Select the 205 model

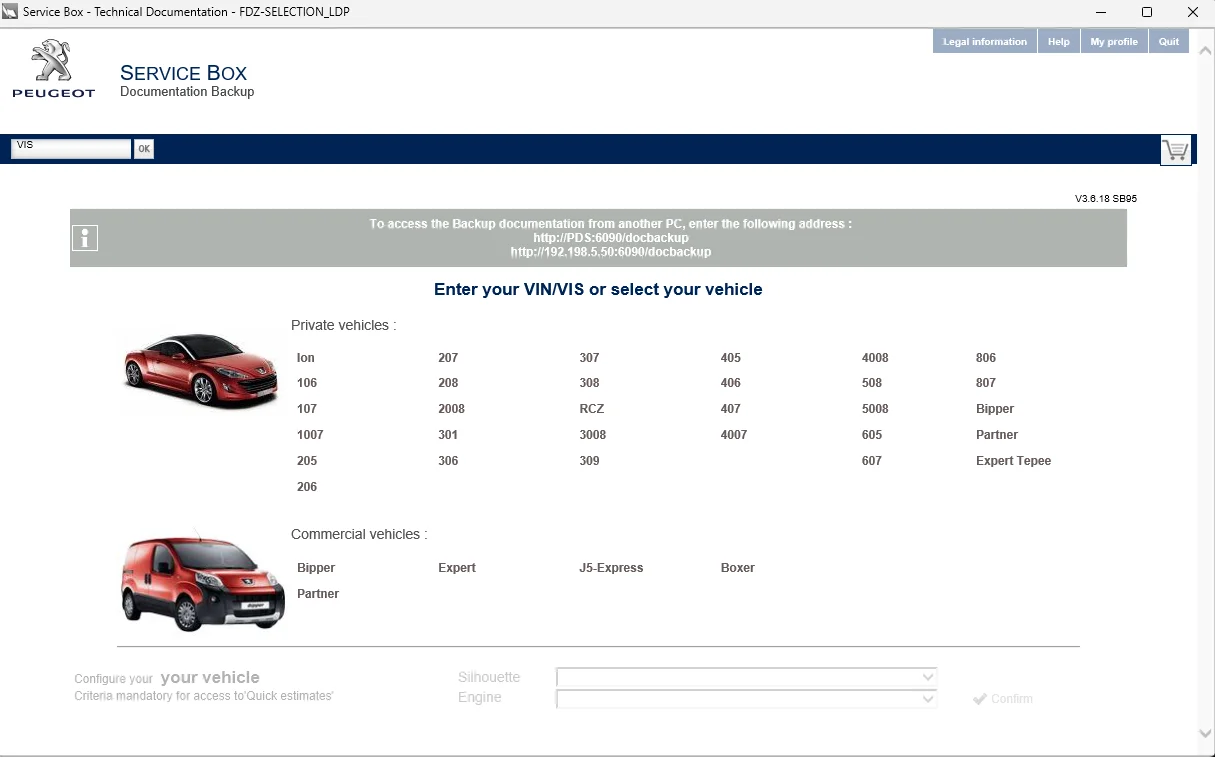point(307,461)
